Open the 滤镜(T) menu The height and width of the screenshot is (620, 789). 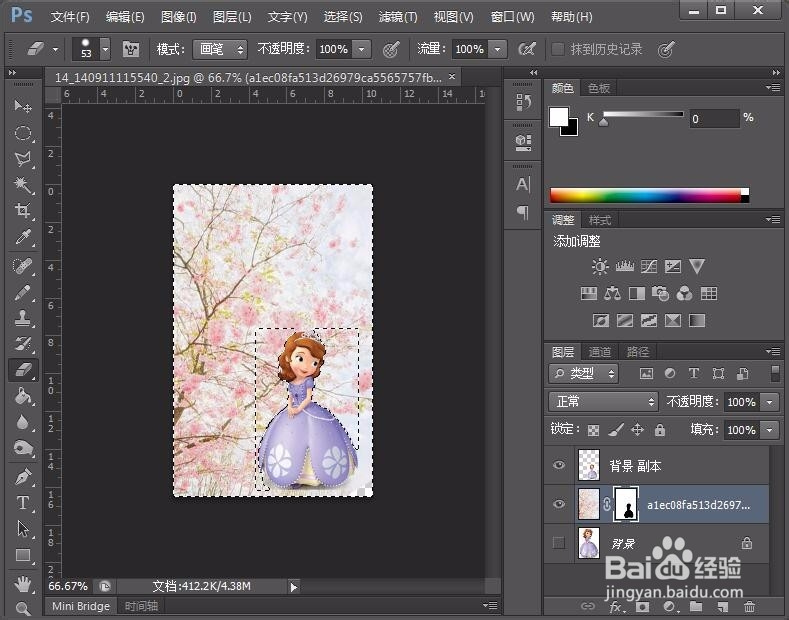(x=398, y=17)
